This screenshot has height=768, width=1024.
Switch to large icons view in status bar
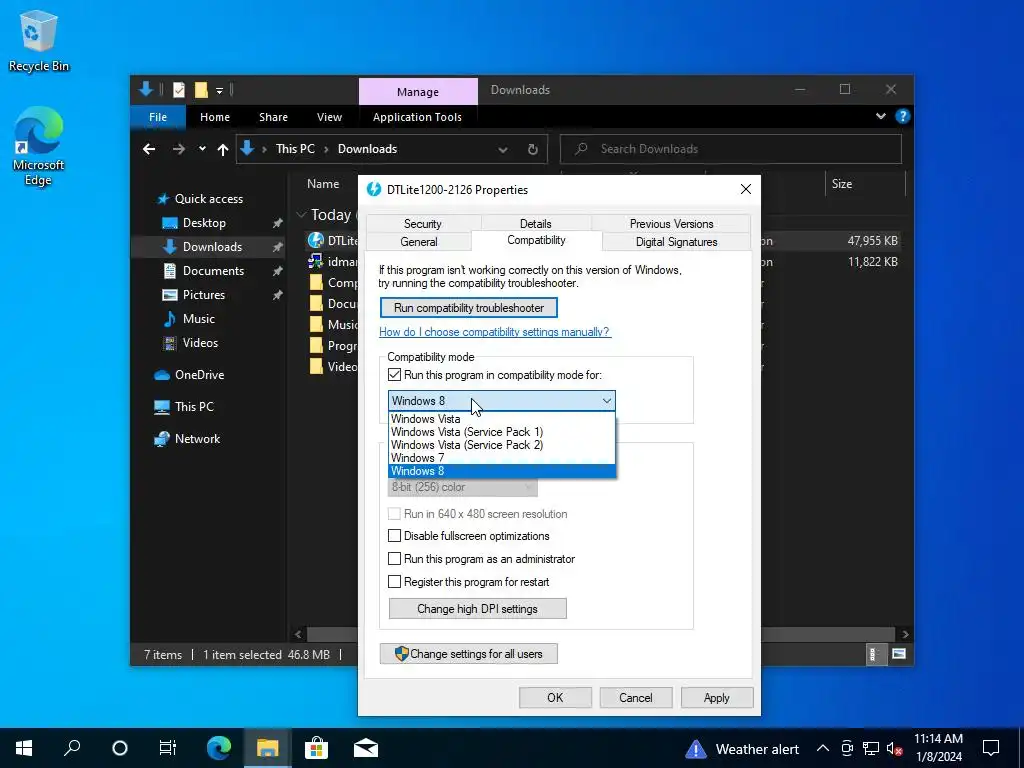(899, 654)
